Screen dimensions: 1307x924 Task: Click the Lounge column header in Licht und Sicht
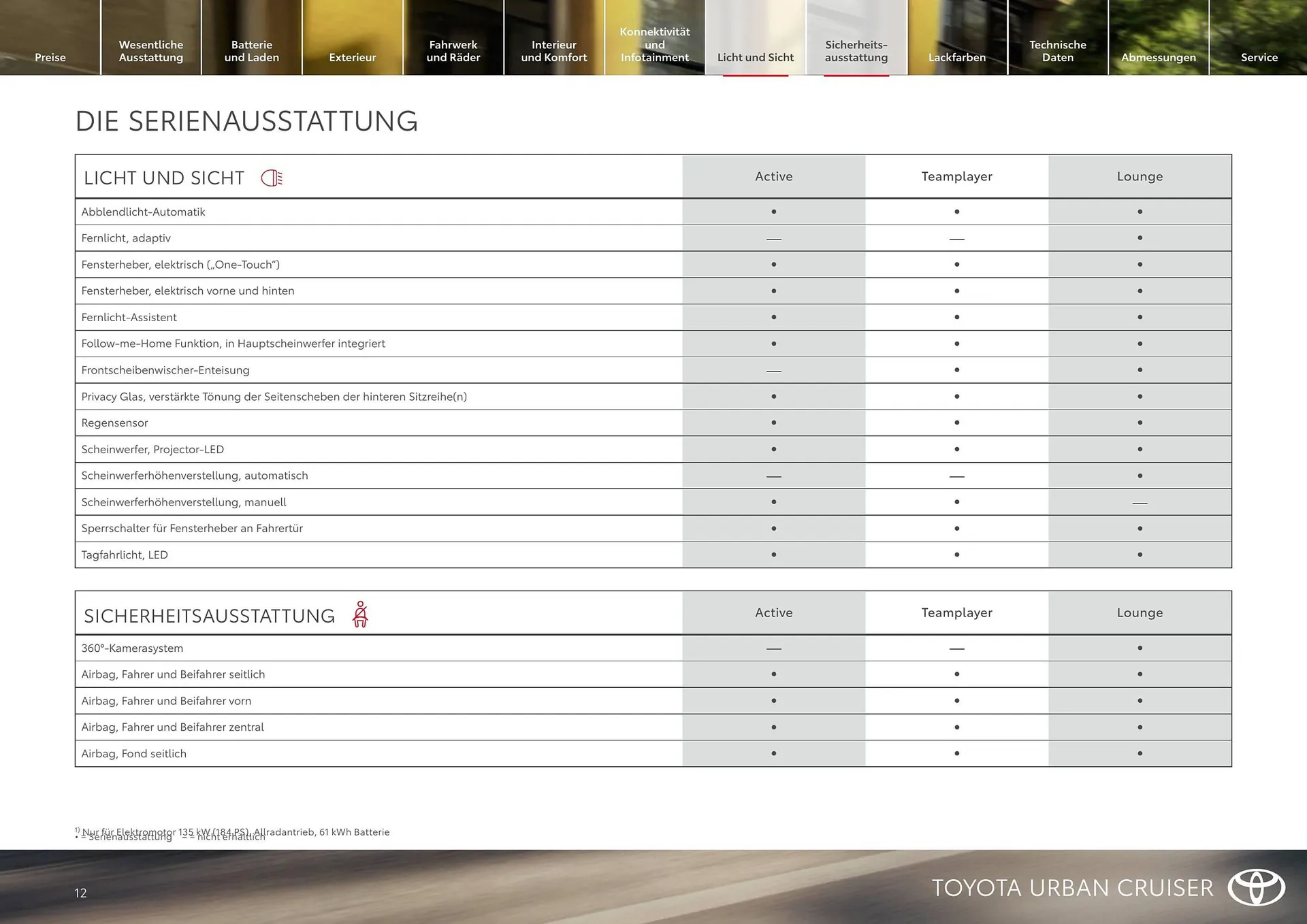(1139, 176)
